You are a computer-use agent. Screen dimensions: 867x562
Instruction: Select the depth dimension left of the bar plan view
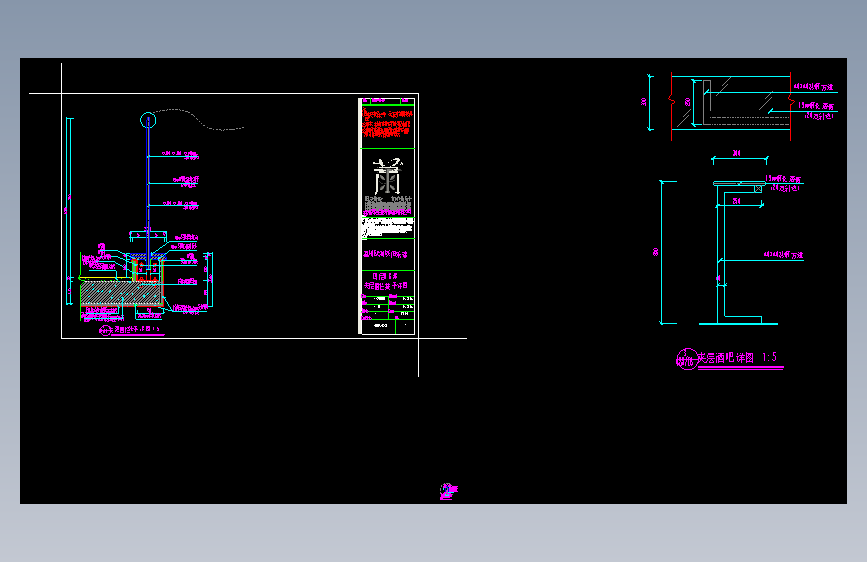pos(648,103)
